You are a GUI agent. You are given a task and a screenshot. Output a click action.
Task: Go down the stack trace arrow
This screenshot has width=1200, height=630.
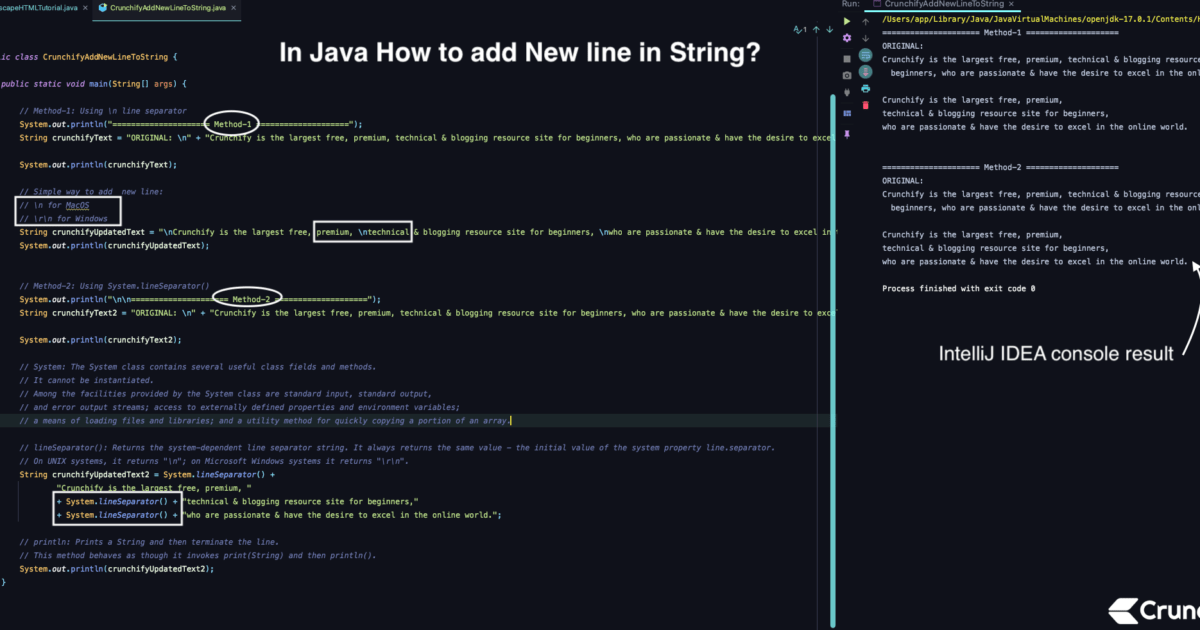865,38
